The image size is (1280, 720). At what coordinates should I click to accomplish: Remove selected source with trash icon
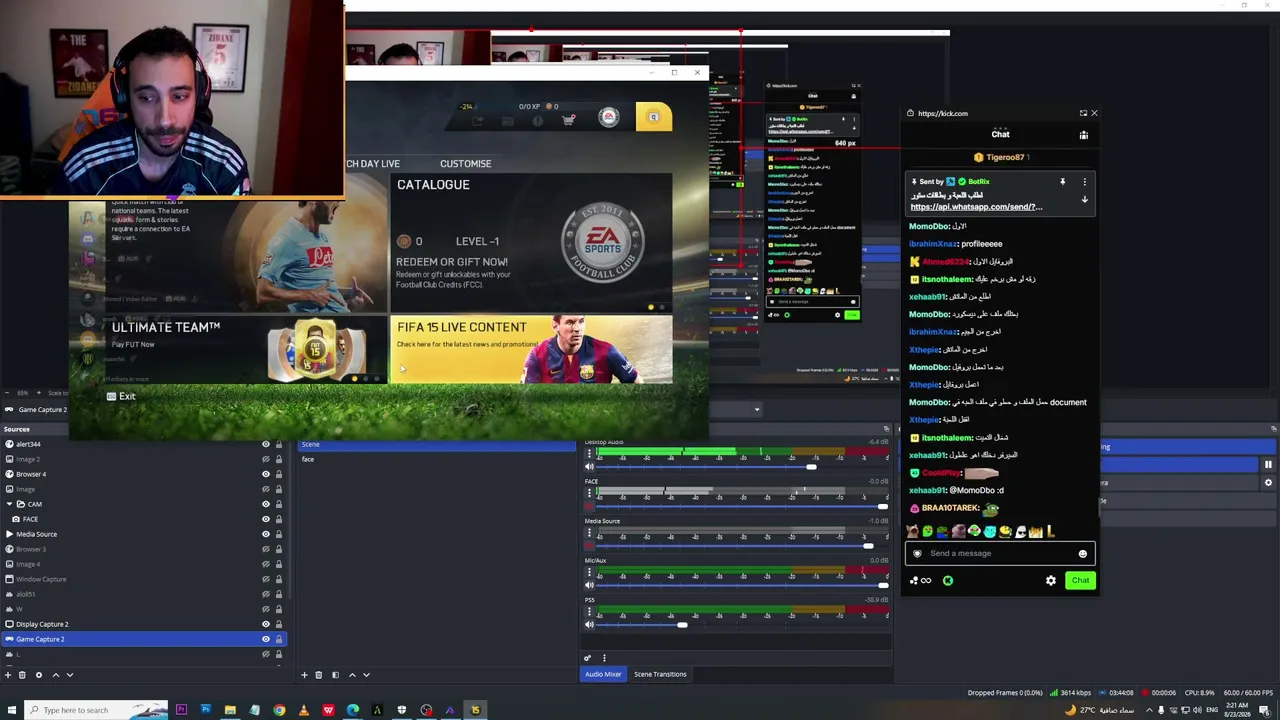pyautogui.click(x=22, y=675)
